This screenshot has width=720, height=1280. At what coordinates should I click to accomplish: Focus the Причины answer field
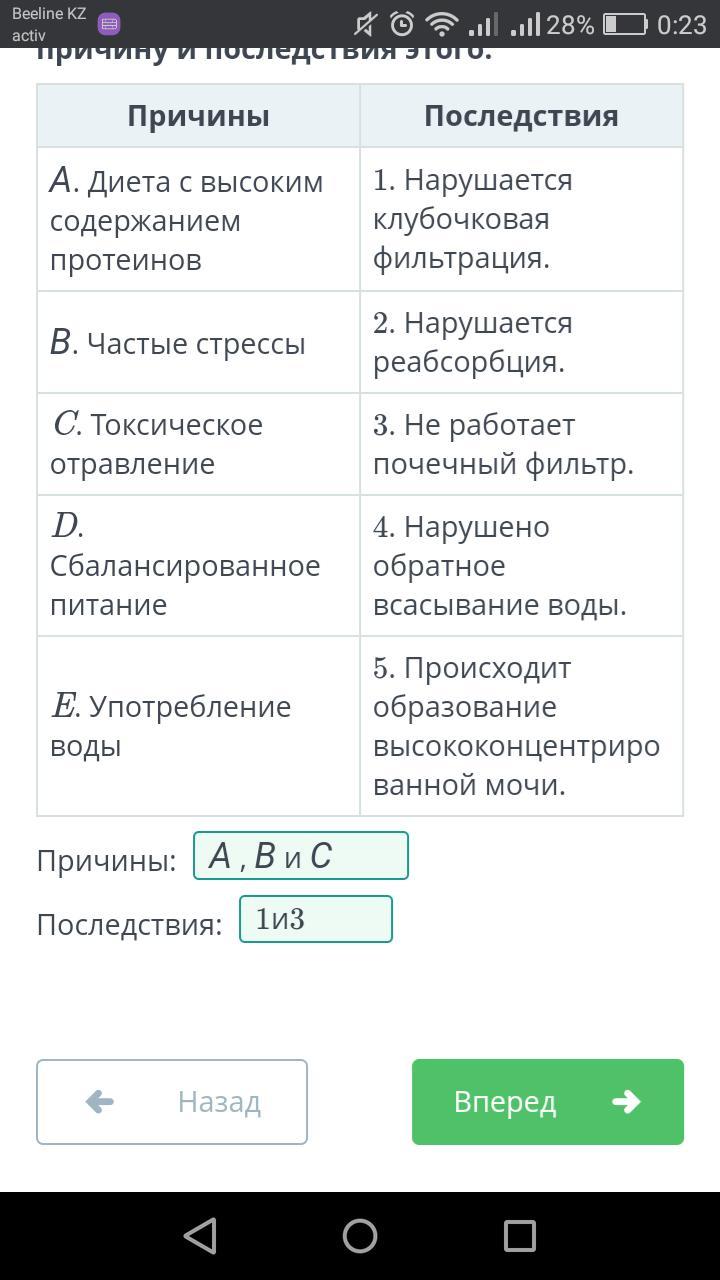click(x=301, y=856)
